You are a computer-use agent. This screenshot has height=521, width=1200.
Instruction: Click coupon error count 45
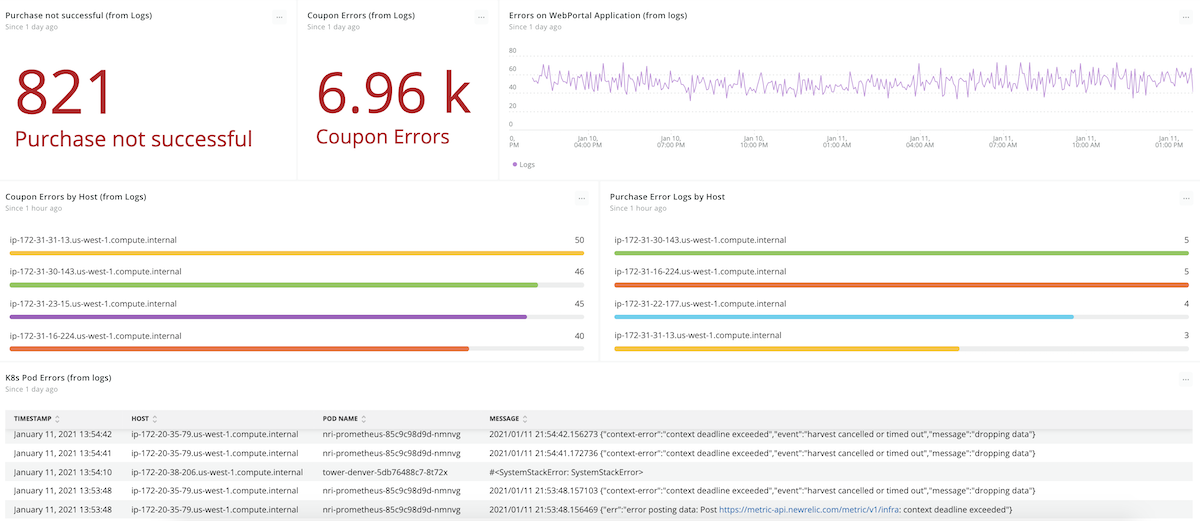click(x=579, y=304)
